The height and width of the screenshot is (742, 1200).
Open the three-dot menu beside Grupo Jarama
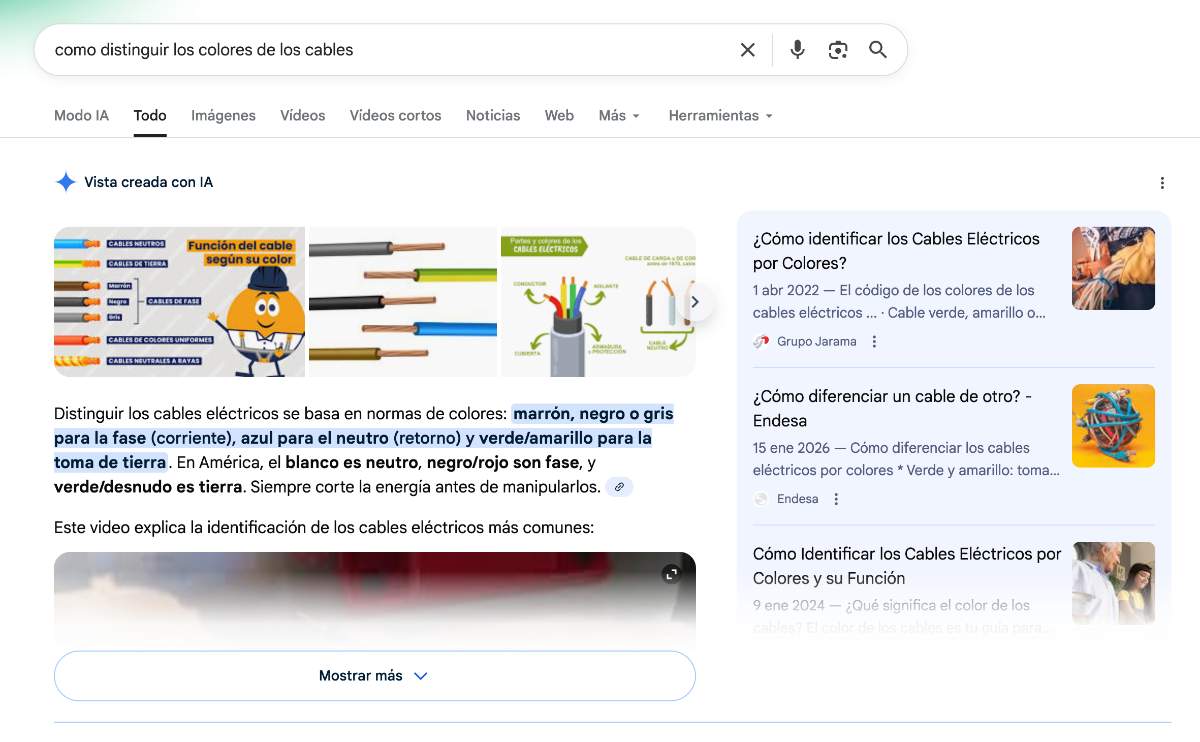[874, 341]
